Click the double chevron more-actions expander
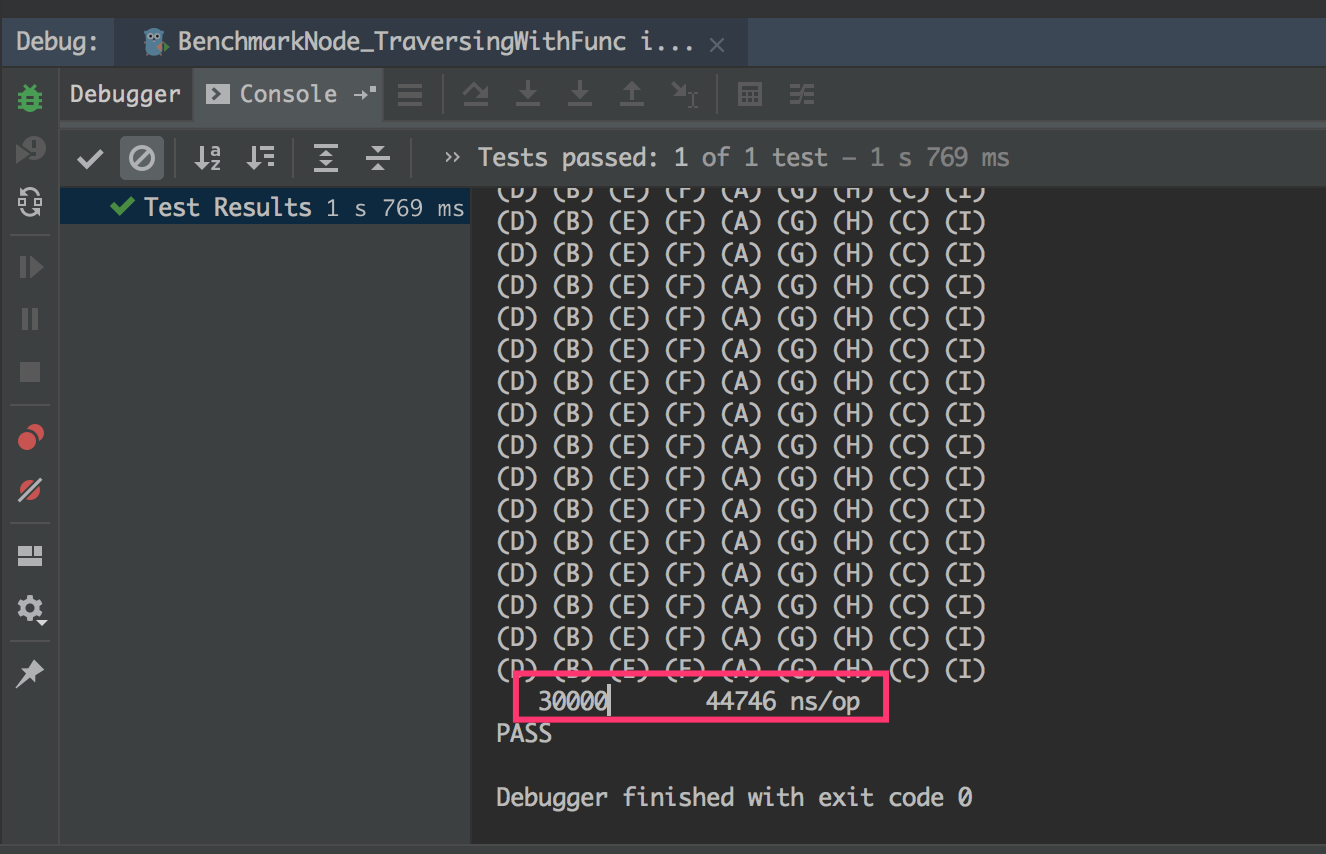 [453, 158]
